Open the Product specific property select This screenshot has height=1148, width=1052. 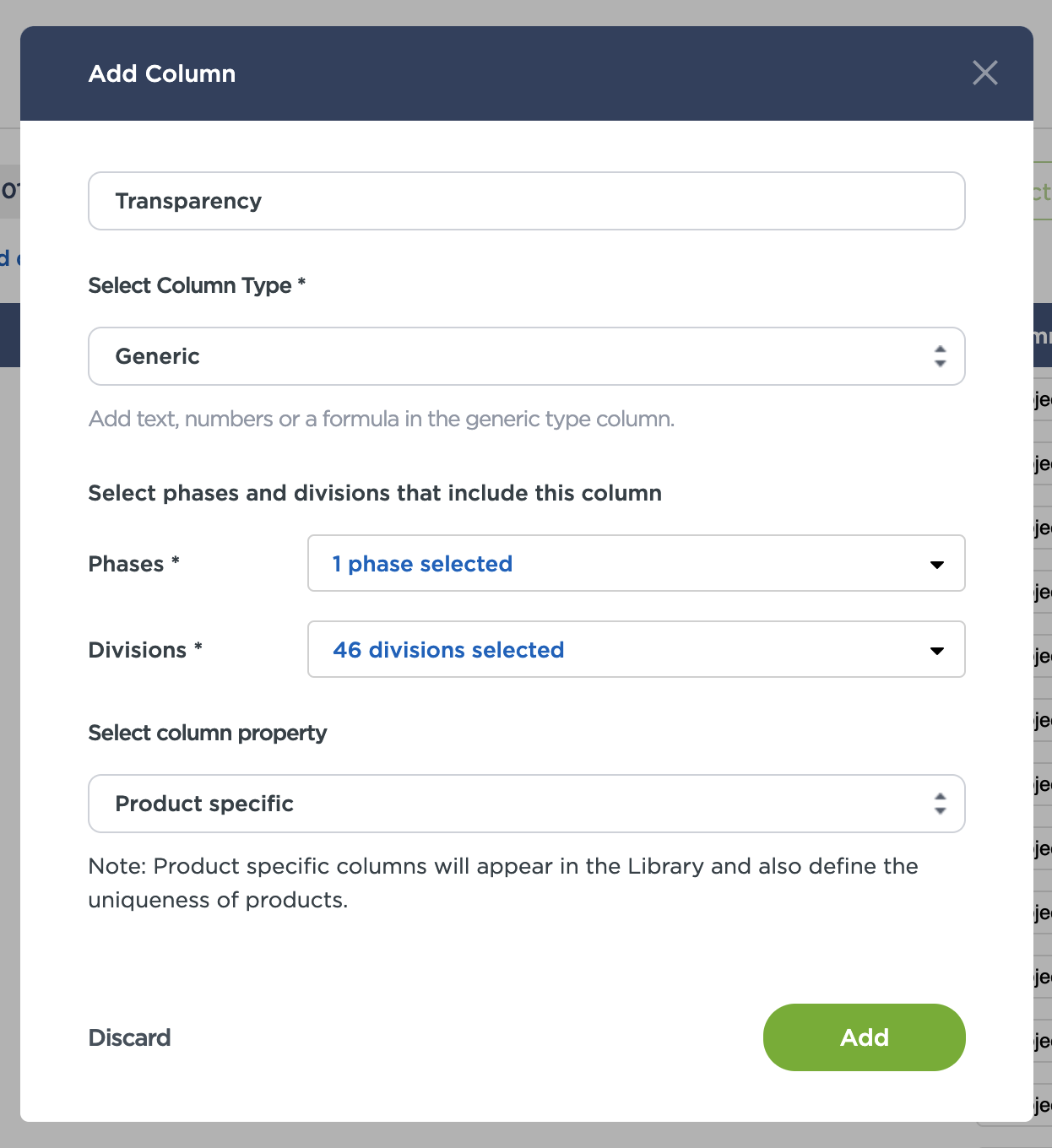point(507,804)
